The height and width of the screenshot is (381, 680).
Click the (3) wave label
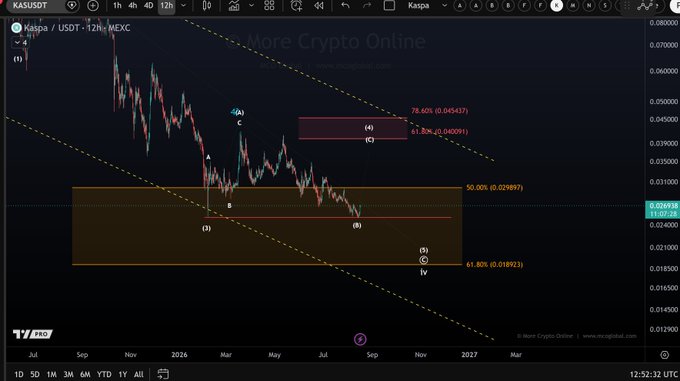tap(206, 228)
